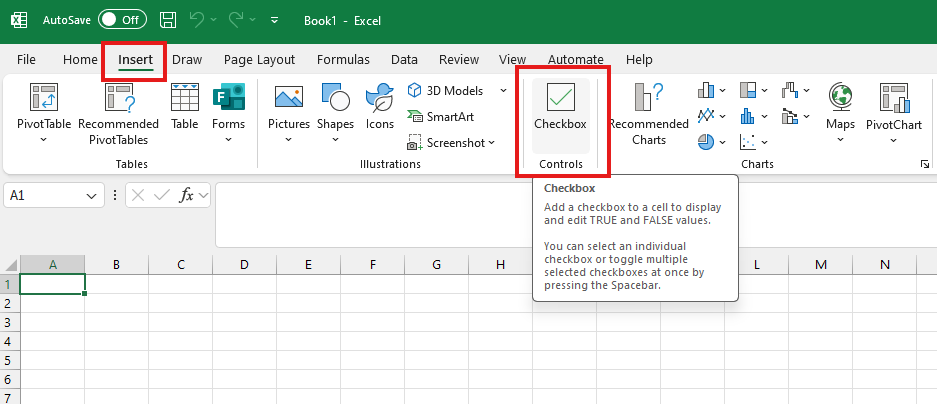Click the Maps chart icon

840,98
